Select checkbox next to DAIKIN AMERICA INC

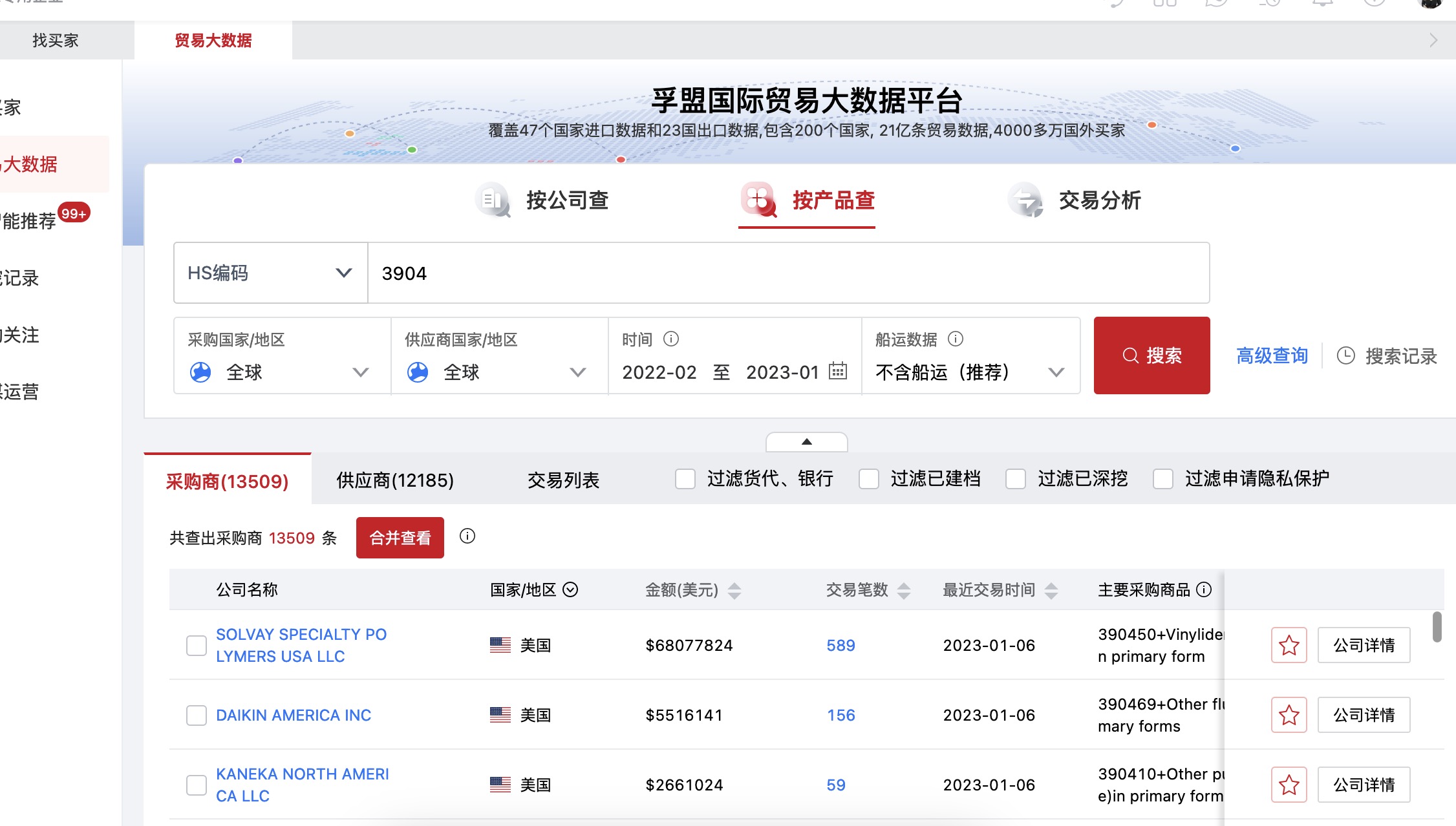click(x=196, y=715)
